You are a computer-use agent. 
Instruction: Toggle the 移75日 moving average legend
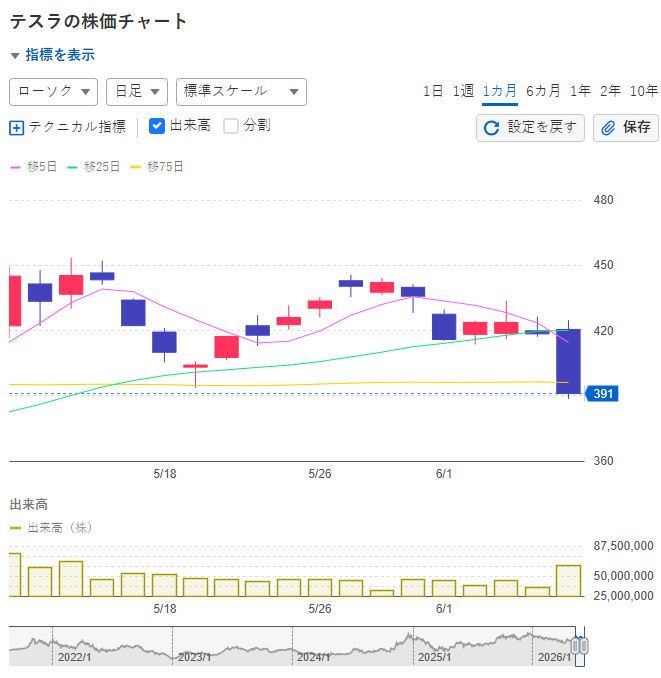156,167
